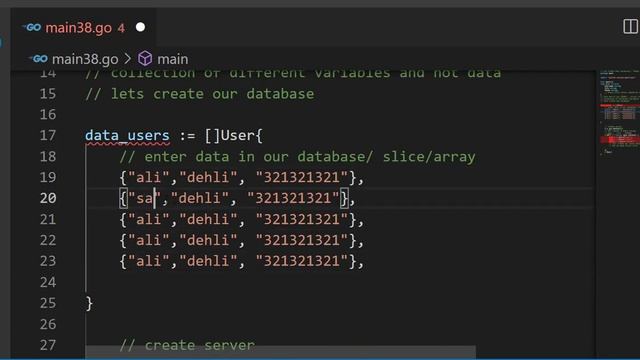Click the purple cube symbol icon in breadcrumb
The image size is (640, 360).
(x=145, y=59)
